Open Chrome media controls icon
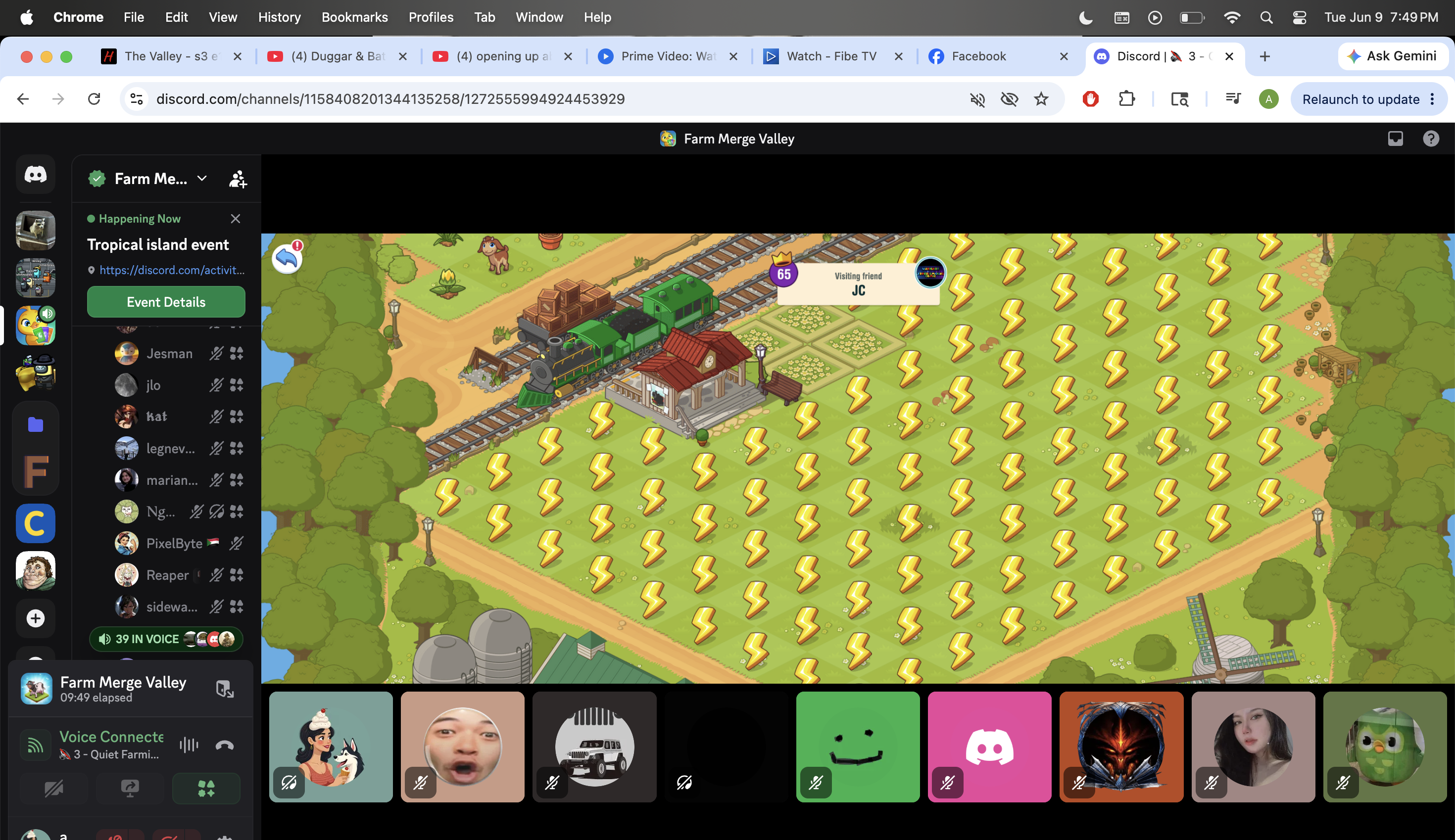This screenshot has width=1455, height=840. click(x=1233, y=99)
